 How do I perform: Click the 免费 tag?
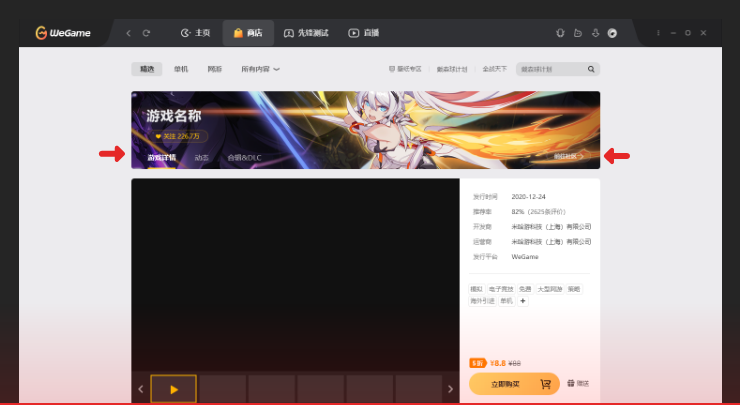pos(525,289)
